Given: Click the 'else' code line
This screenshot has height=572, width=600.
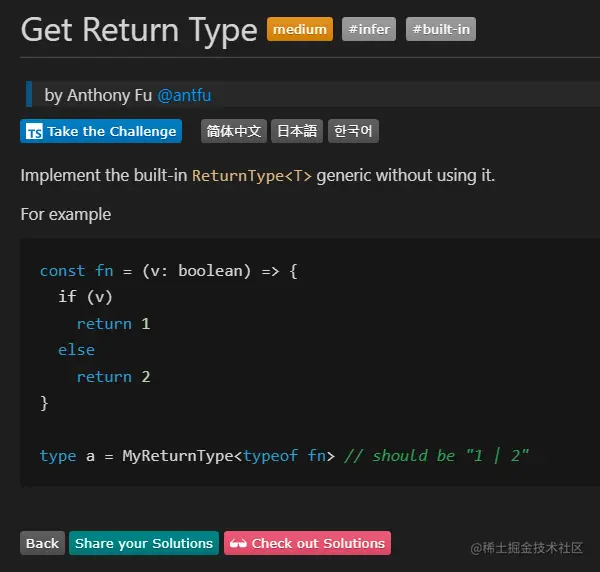Looking at the screenshot, I should (x=76, y=350).
